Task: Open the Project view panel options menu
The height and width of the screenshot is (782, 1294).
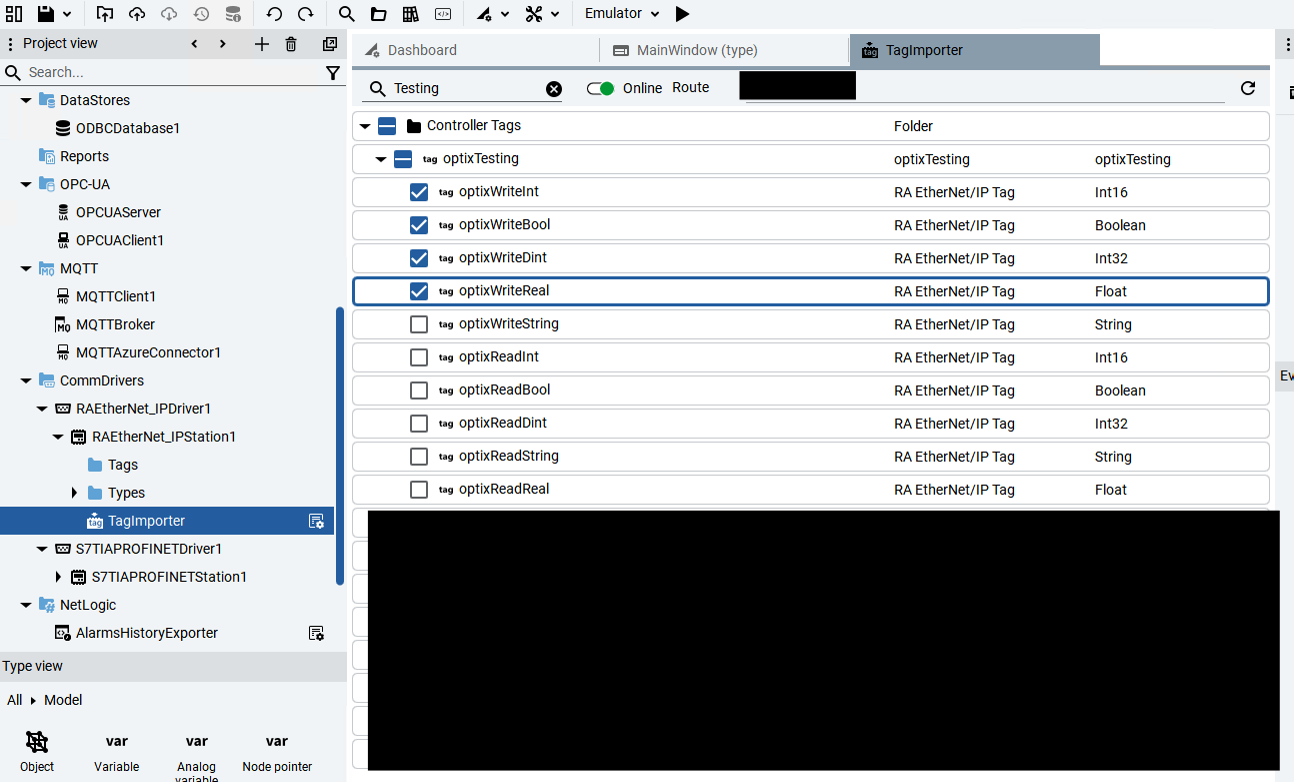Action: point(10,44)
